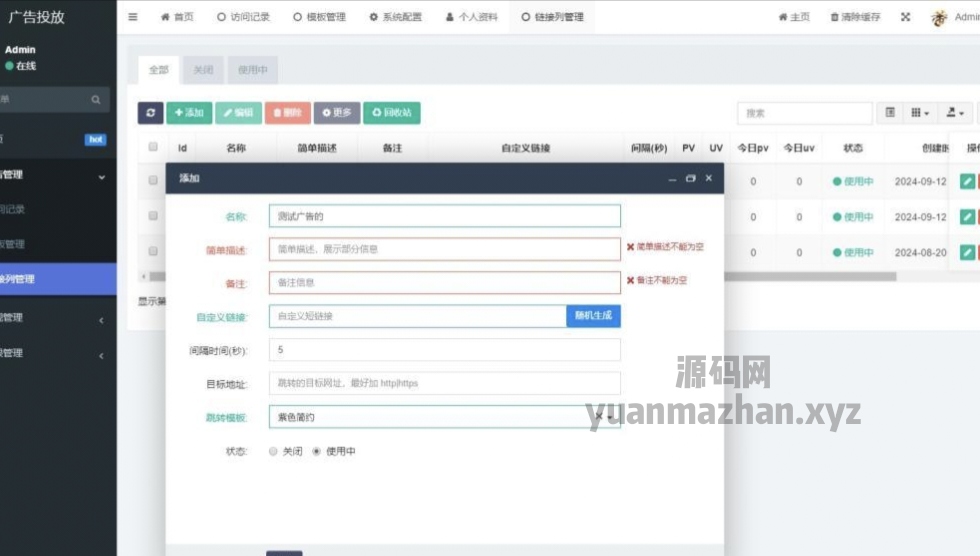This screenshot has height=556, width=980.
Task: Click the 随机生成 button
Action: (593, 316)
